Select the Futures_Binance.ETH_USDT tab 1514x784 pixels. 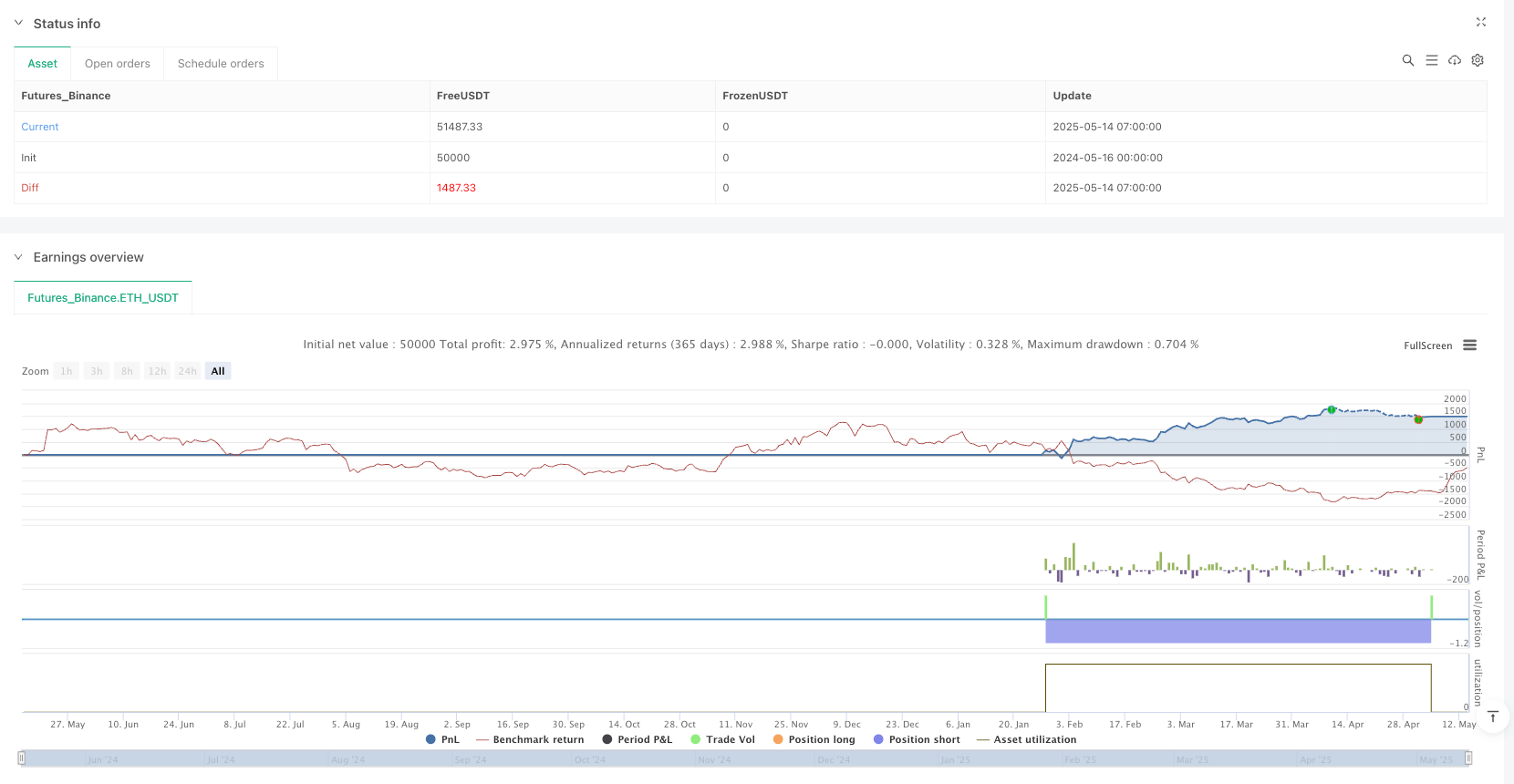103,298
